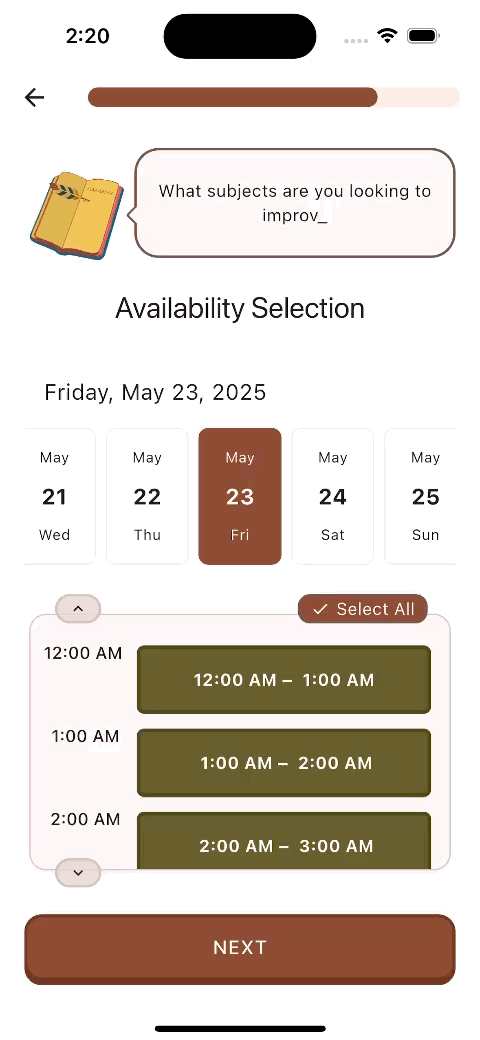The width and height of the screenshot is (480, 1040).
Task: Toggle the 1:00 AM – 2:00 AM slot
Action: click(x=284, y=763)
